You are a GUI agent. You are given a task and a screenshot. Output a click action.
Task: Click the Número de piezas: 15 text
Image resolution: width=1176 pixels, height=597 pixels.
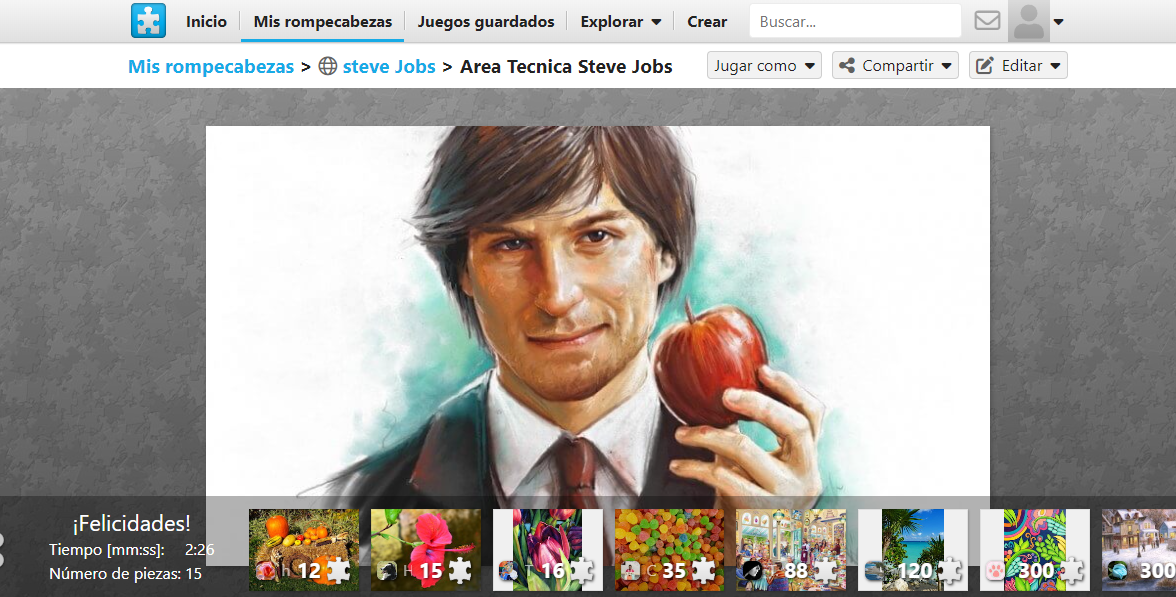(x=125, y=574)
